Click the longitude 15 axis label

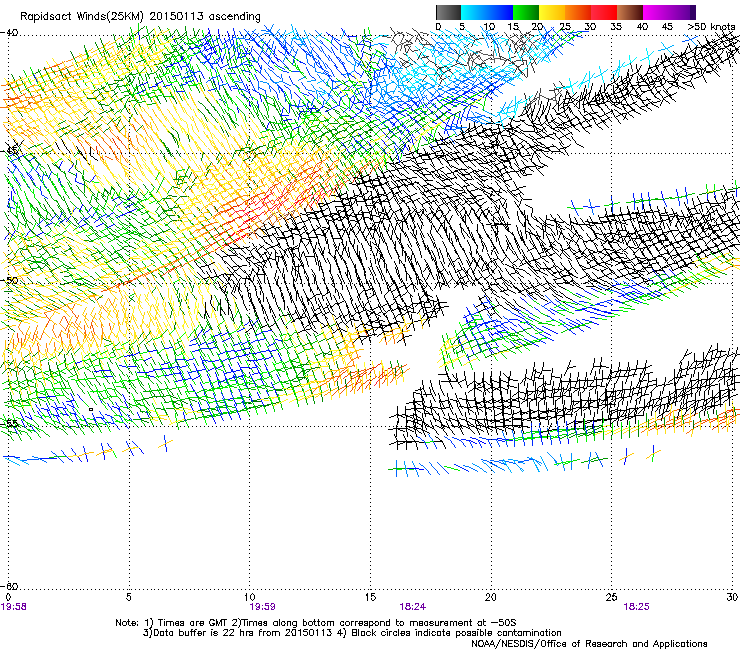pos(370,597)
